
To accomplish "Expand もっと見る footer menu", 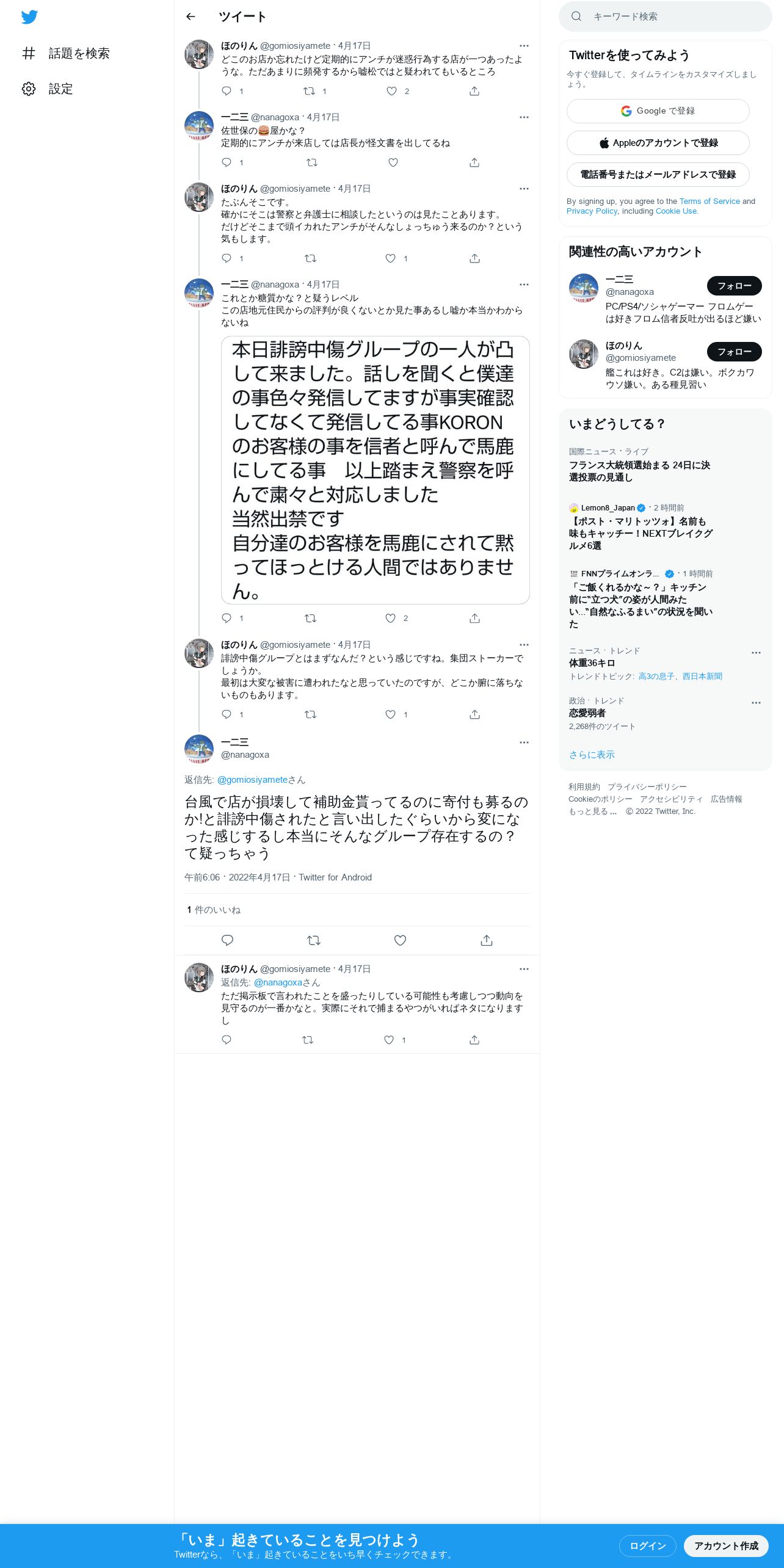I will [x=592, y=811].
